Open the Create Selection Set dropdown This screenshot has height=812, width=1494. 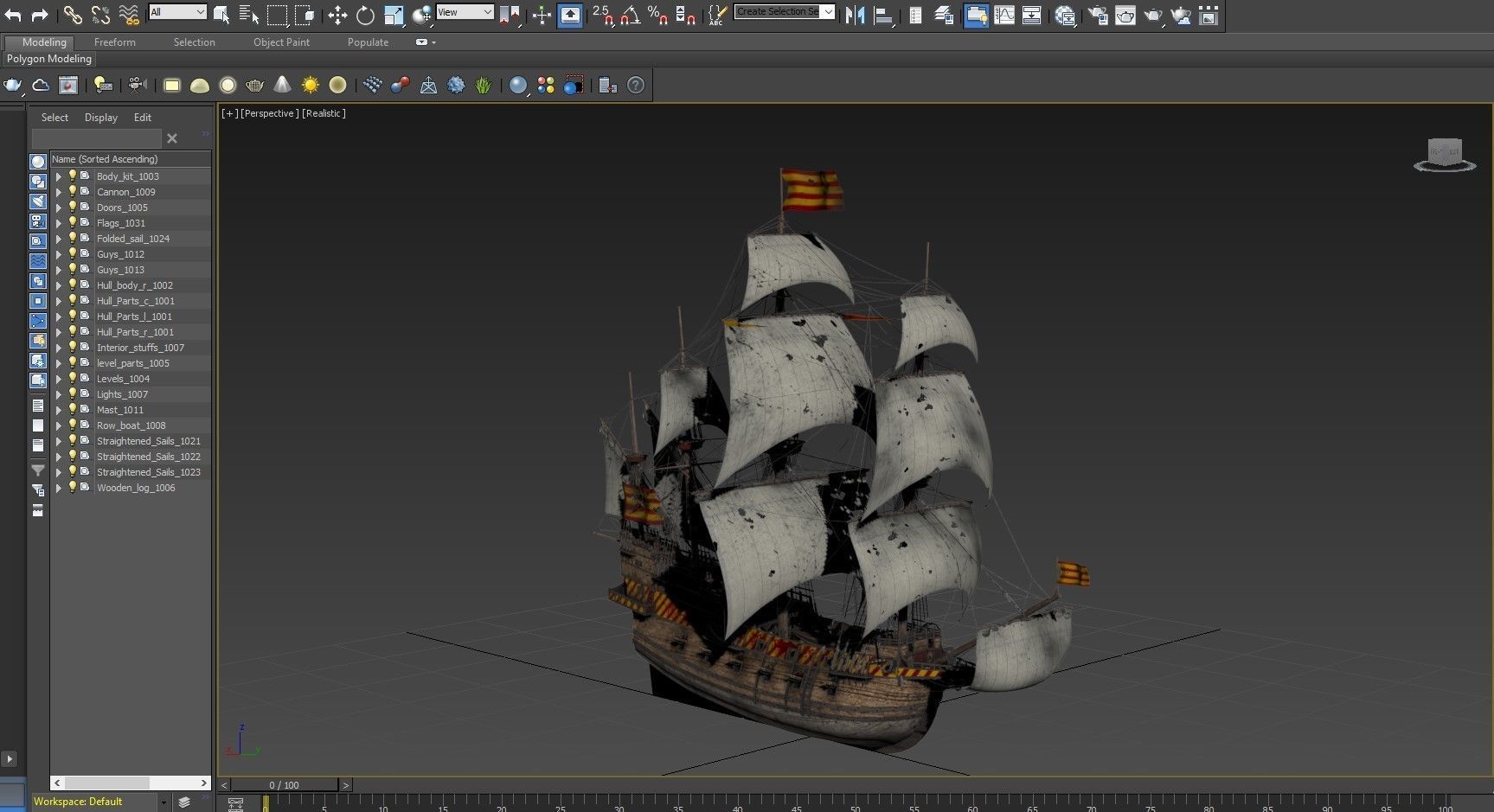click(x=785, y=12)
